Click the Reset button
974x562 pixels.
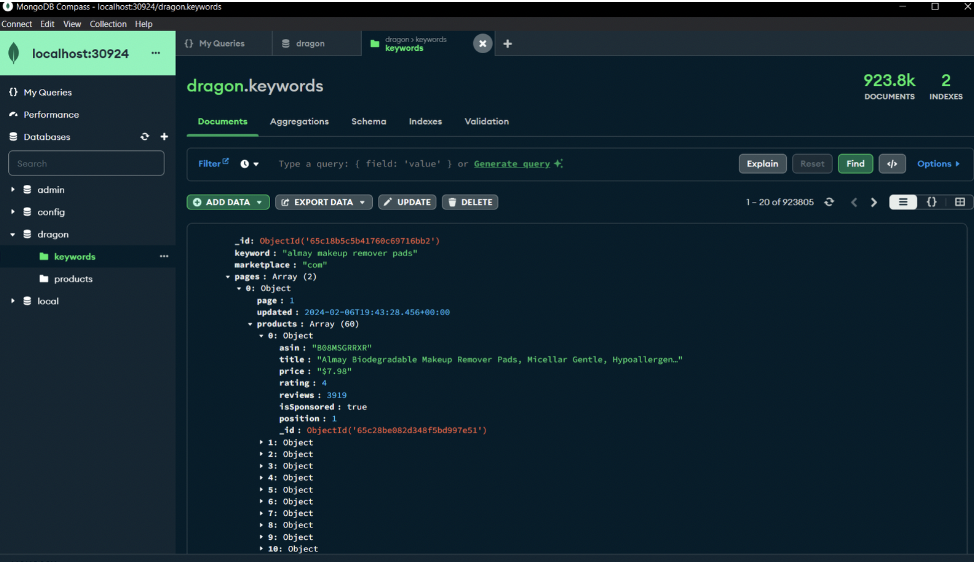[x=812, y=164]
